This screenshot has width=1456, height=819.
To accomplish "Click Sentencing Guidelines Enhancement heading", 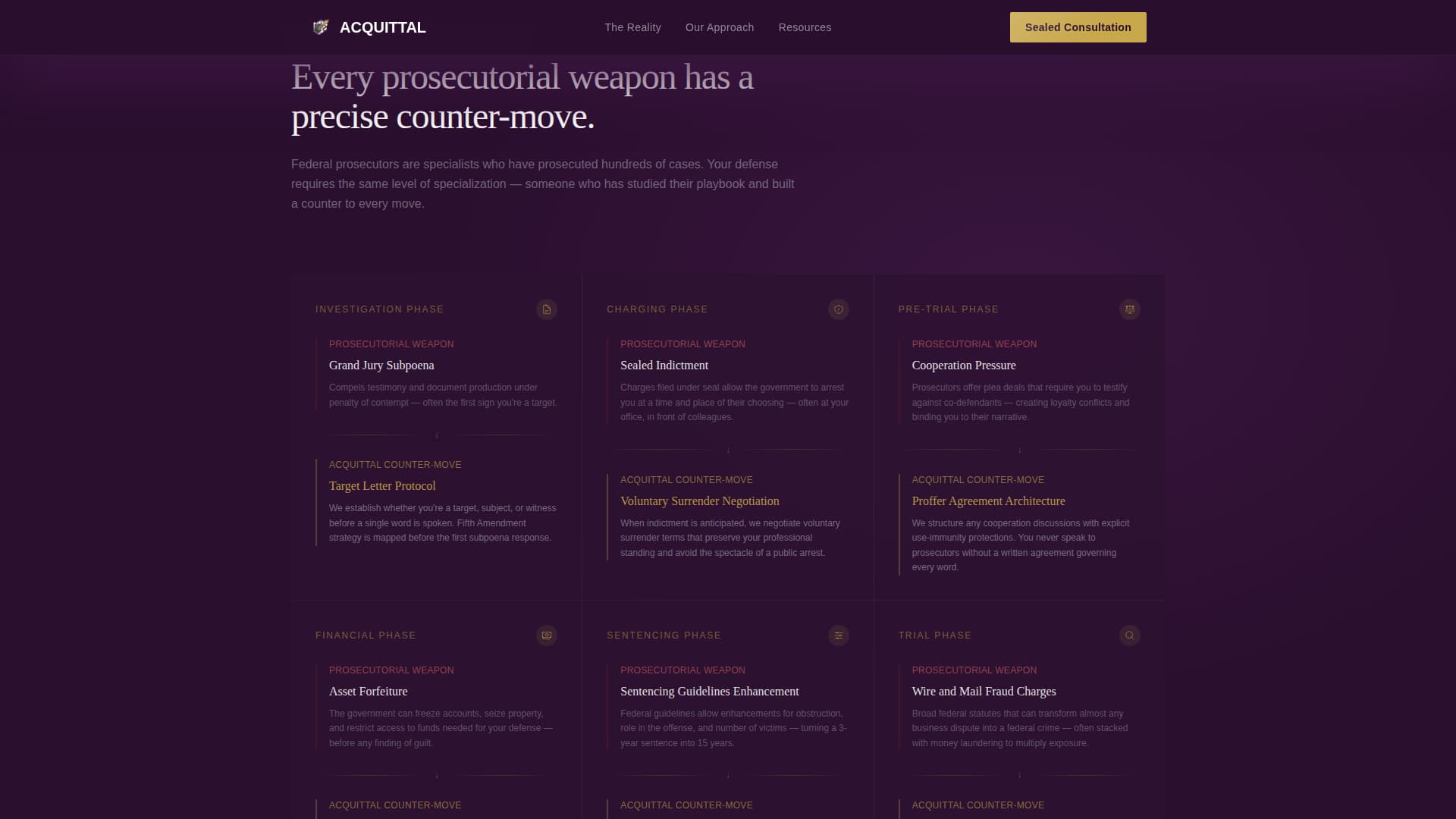I will point(709,692).
